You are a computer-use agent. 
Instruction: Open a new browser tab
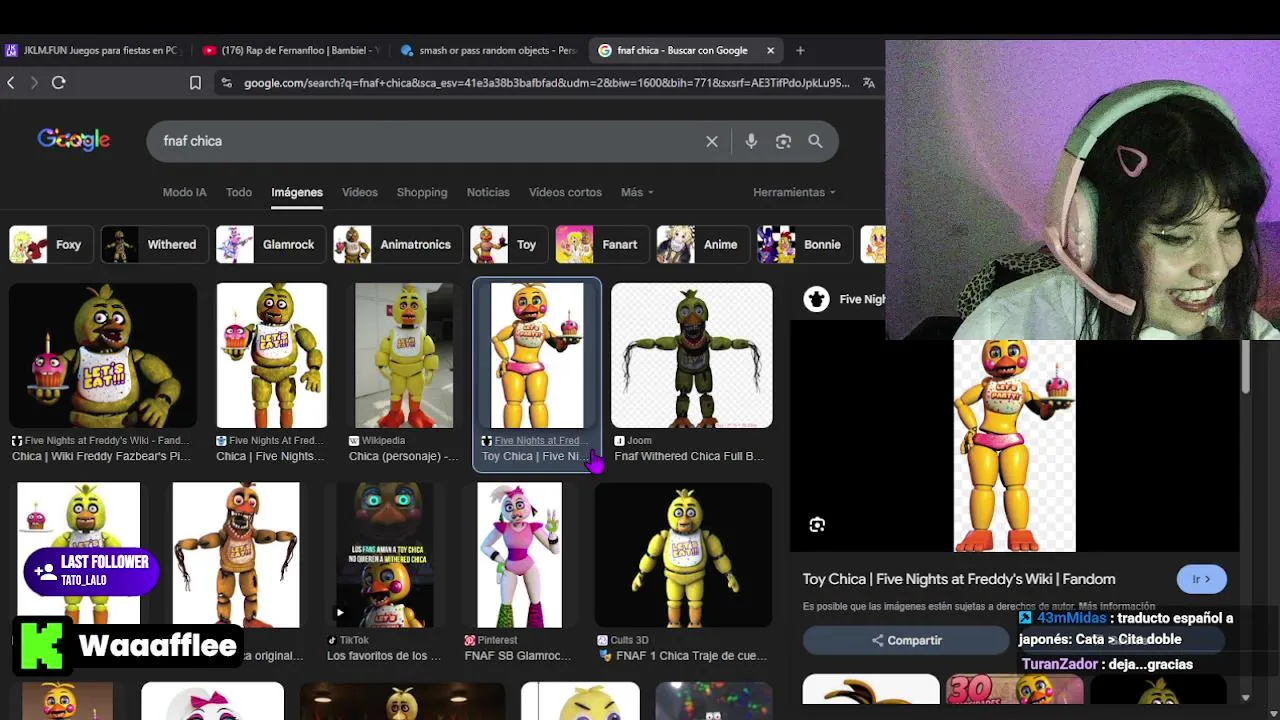pyautogui.click(x=800, y=50)
